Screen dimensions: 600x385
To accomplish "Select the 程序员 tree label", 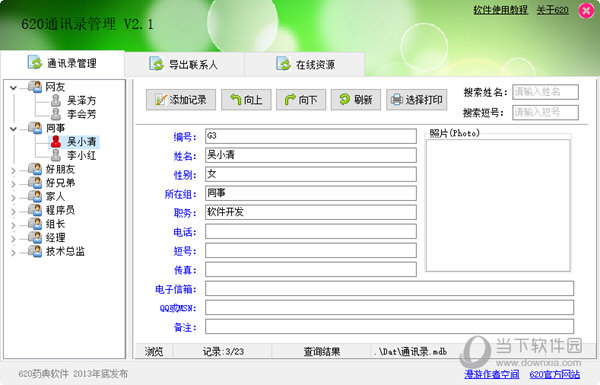I will (x=60, y=210).
